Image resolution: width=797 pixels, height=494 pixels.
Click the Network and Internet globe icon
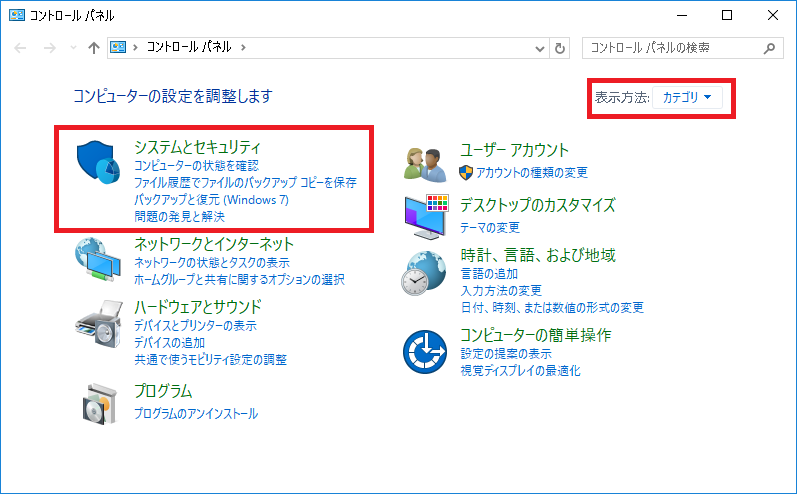tap(98, 259)
